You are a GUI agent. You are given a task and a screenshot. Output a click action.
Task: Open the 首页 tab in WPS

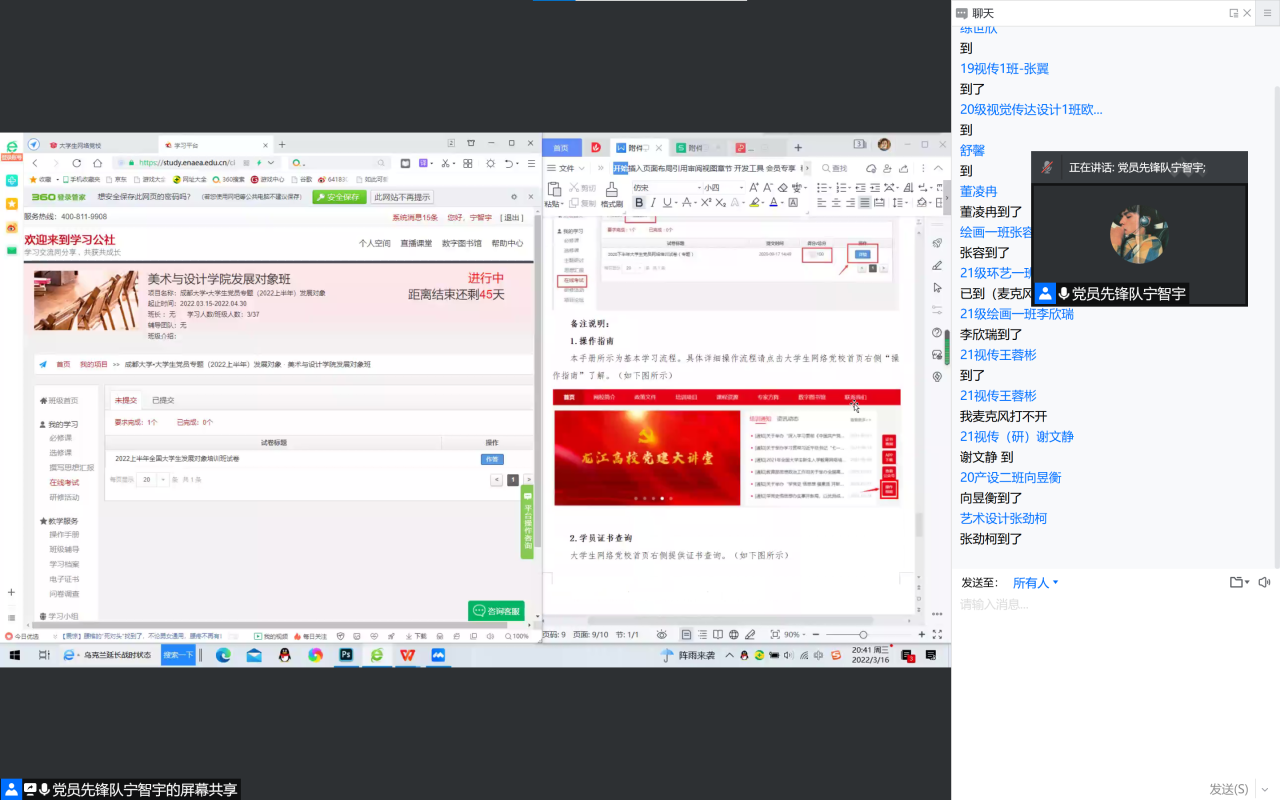562,147
